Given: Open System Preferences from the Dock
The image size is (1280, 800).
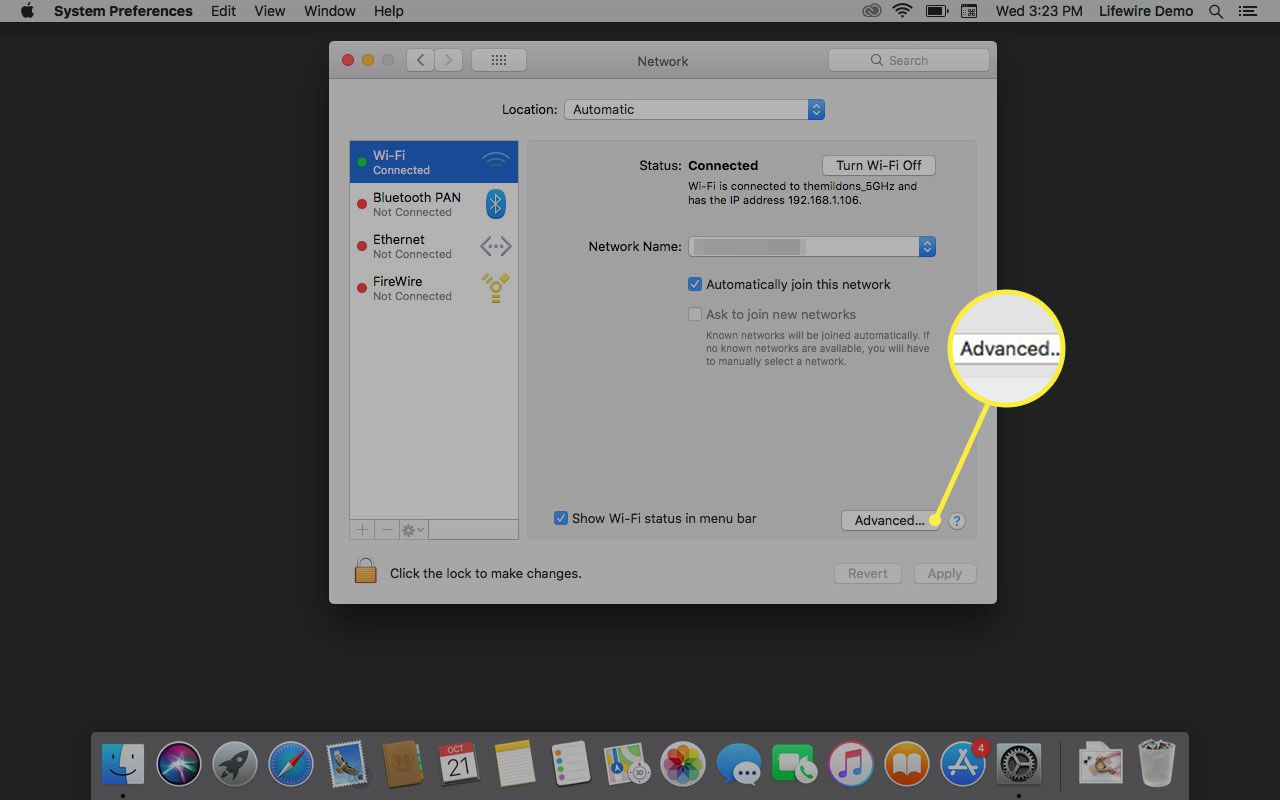Looking at the screenshot, I should tap(1019, 765).
